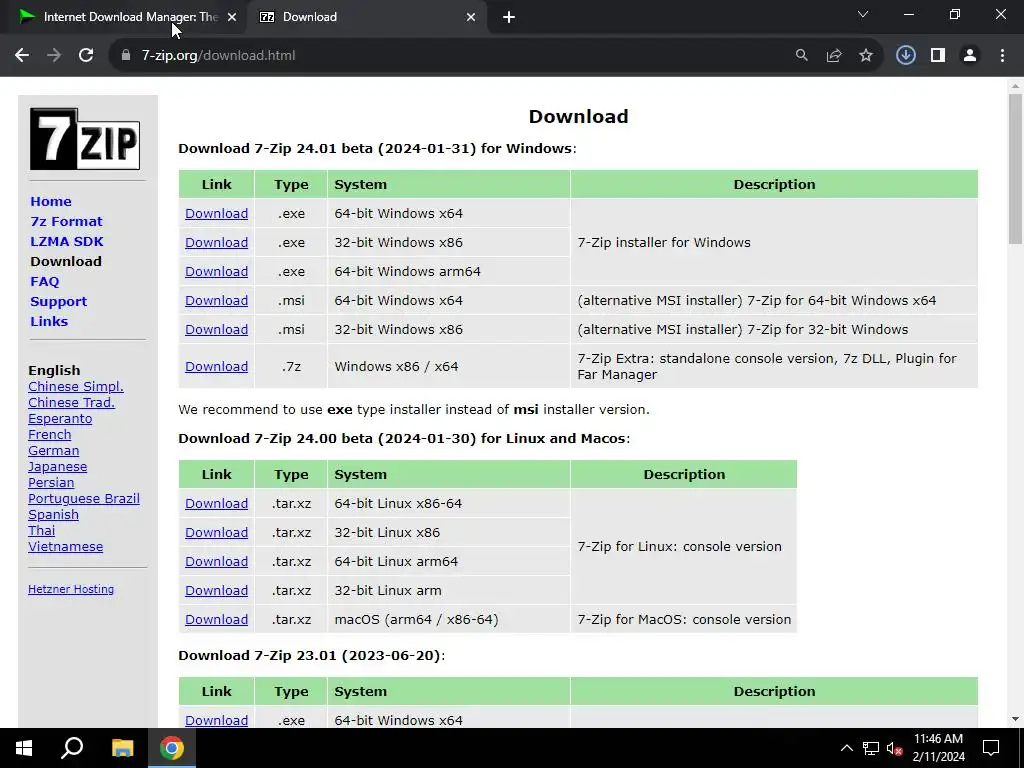
Task: Bookmark this page with the star icon
Action: click(x=866, y=56)
